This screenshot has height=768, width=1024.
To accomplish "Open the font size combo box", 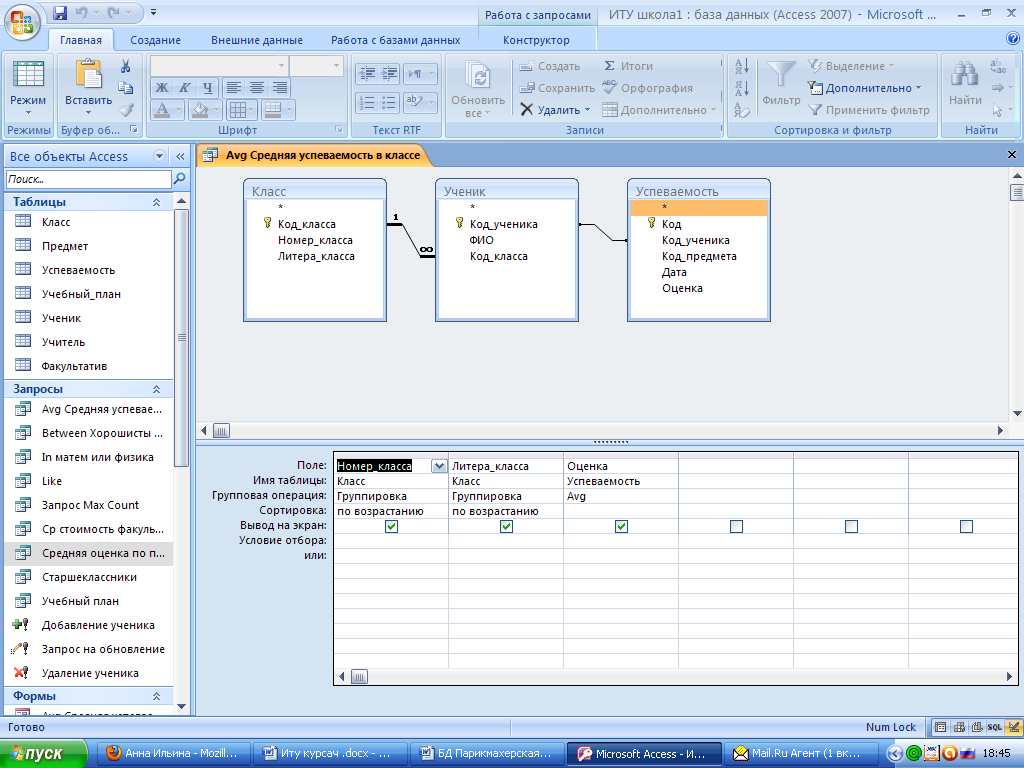I will (x=316, y=65).
